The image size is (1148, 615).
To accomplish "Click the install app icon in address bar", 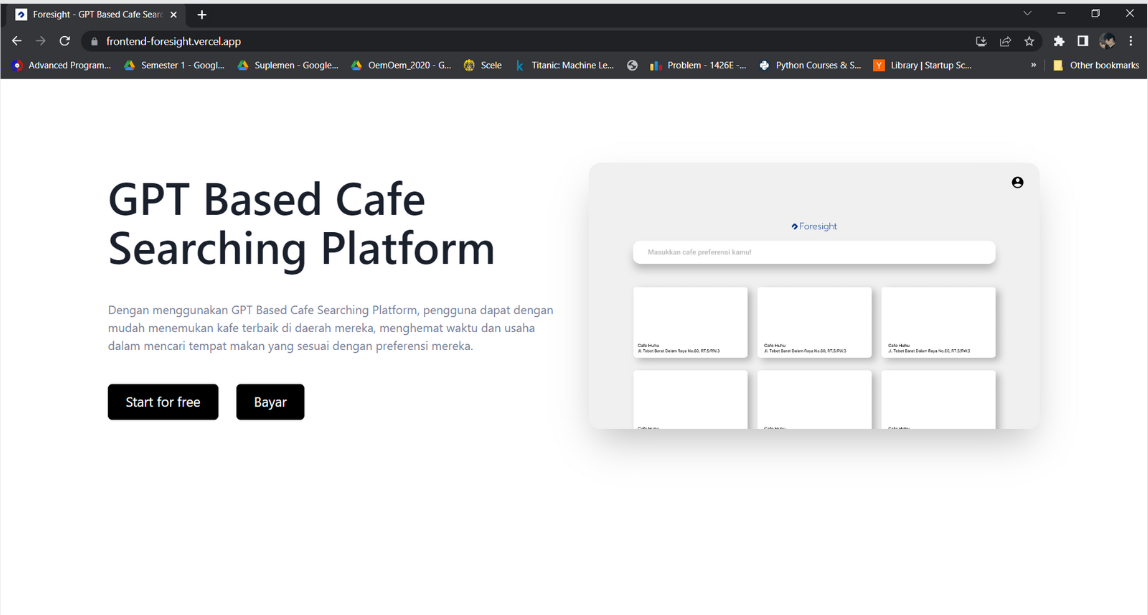I will [981, 41].
